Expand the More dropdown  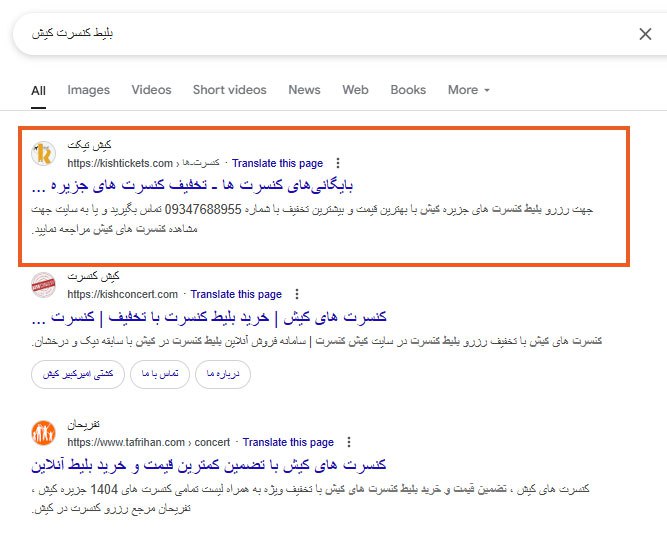click(468, 90)
